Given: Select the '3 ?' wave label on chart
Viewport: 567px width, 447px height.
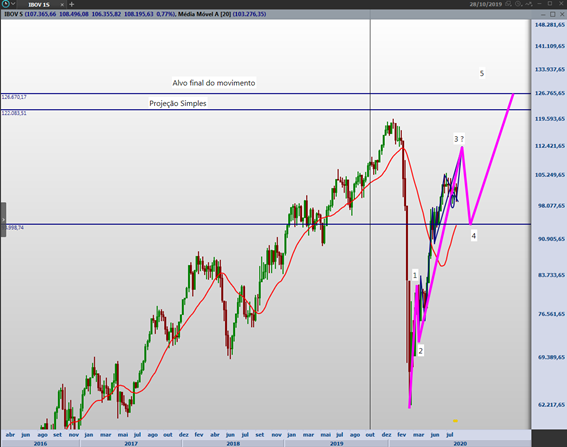Looking at the screenshot, I should 459,139.
